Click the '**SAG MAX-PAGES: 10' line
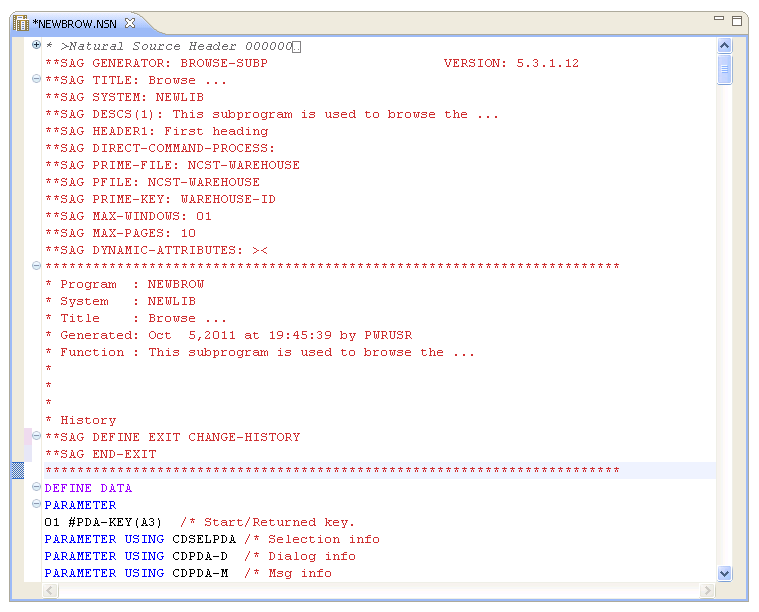 (120, 233)
